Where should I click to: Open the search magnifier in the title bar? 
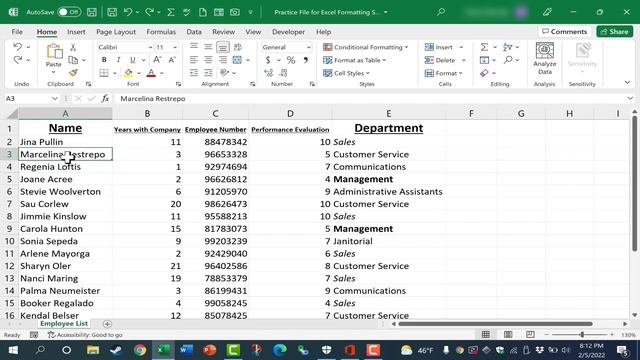[441, 12]
